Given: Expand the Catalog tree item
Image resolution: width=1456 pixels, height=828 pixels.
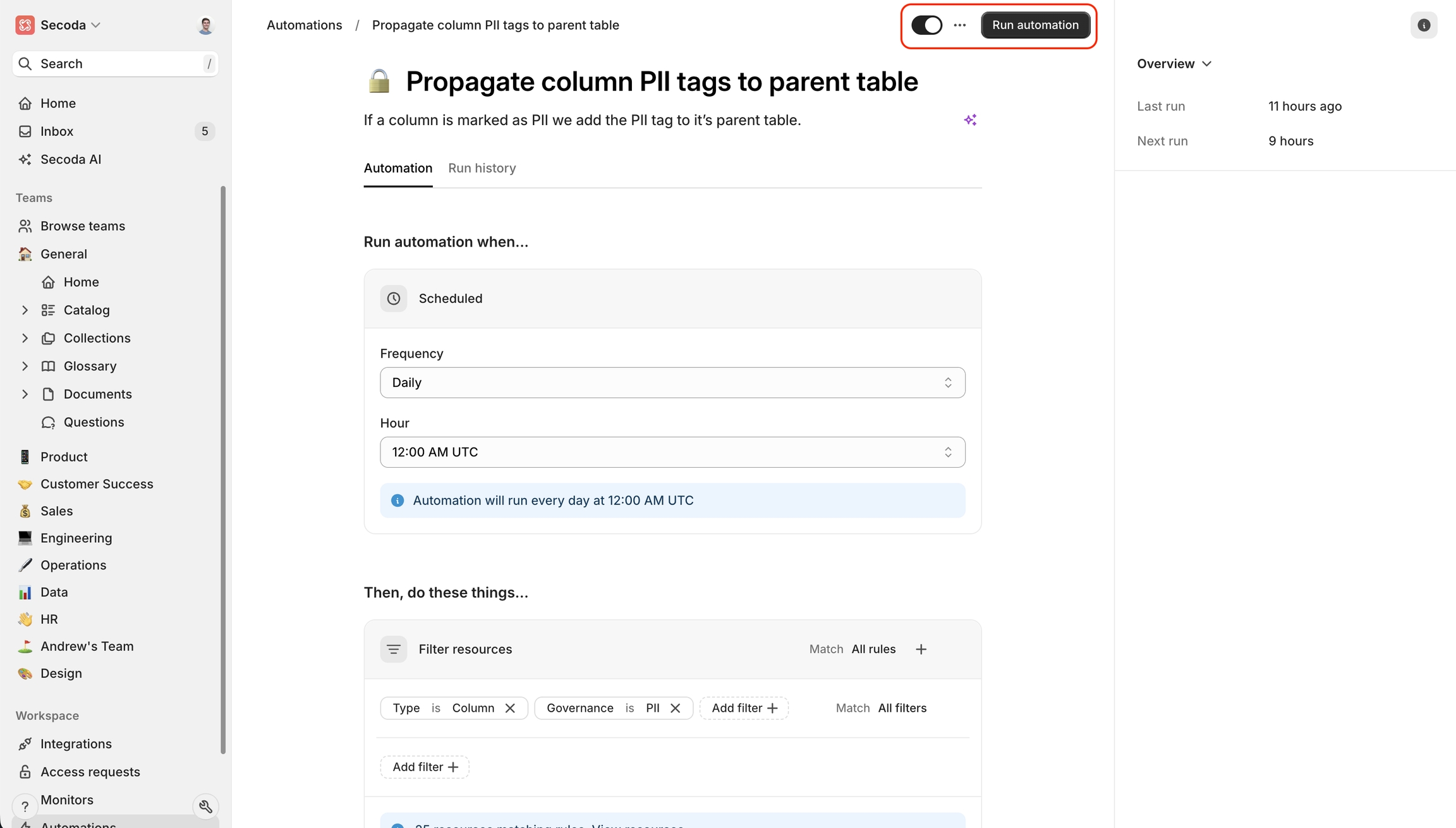Looking at the screenshot, I should point(25,310).
